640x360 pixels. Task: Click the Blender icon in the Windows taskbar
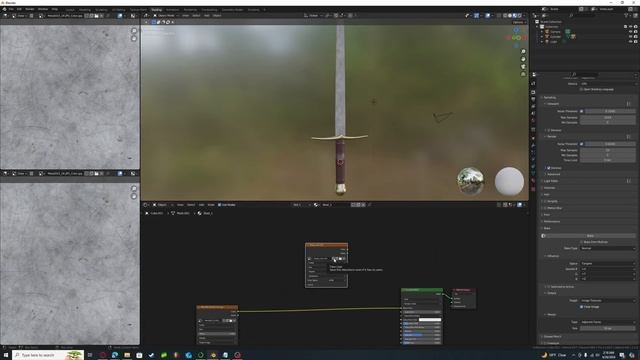point(213,355)
